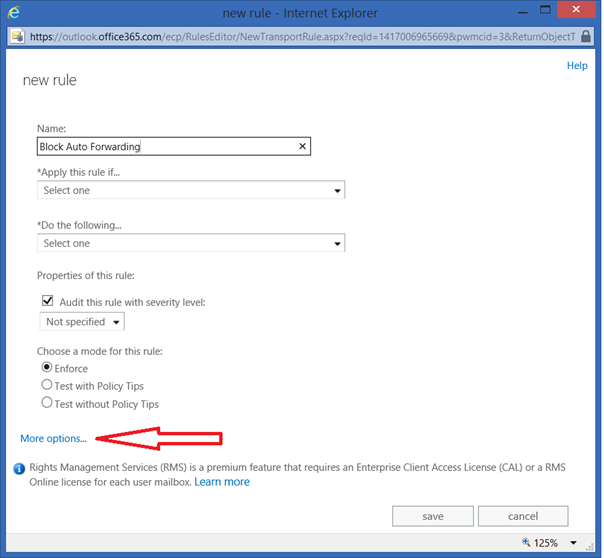The width and height of the screenshot is (604, 558).
Task: Open the 'Apply this rule if' dropdown
Action: click(x=190, y=190)
